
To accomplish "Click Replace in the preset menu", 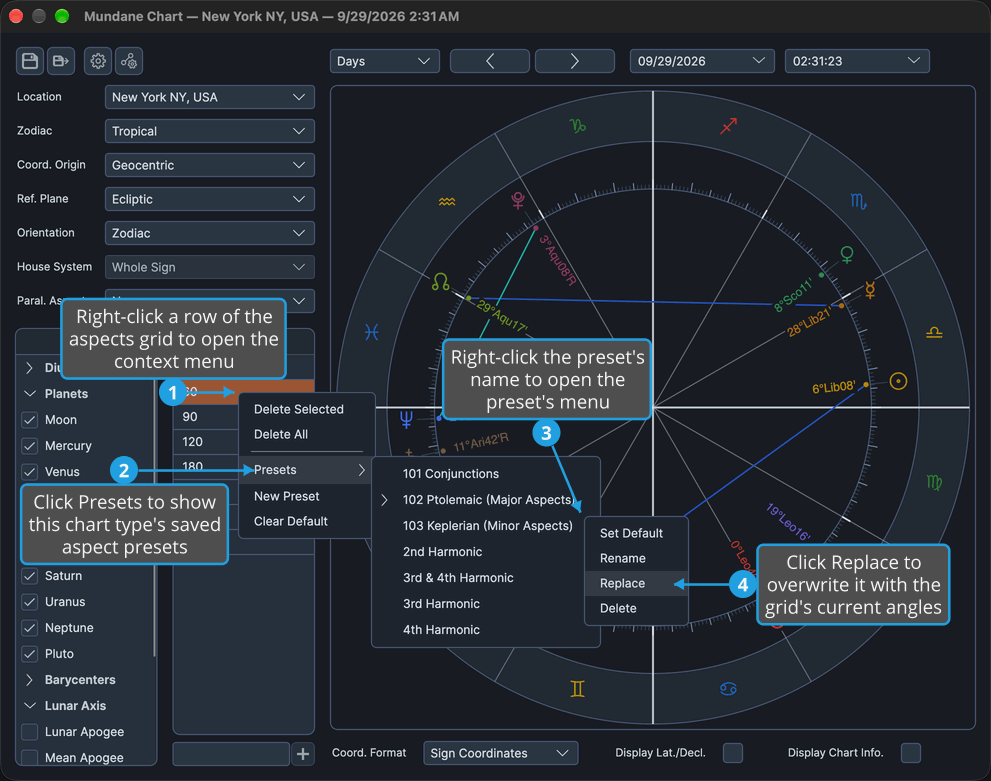I will click(x=636, y=584).
